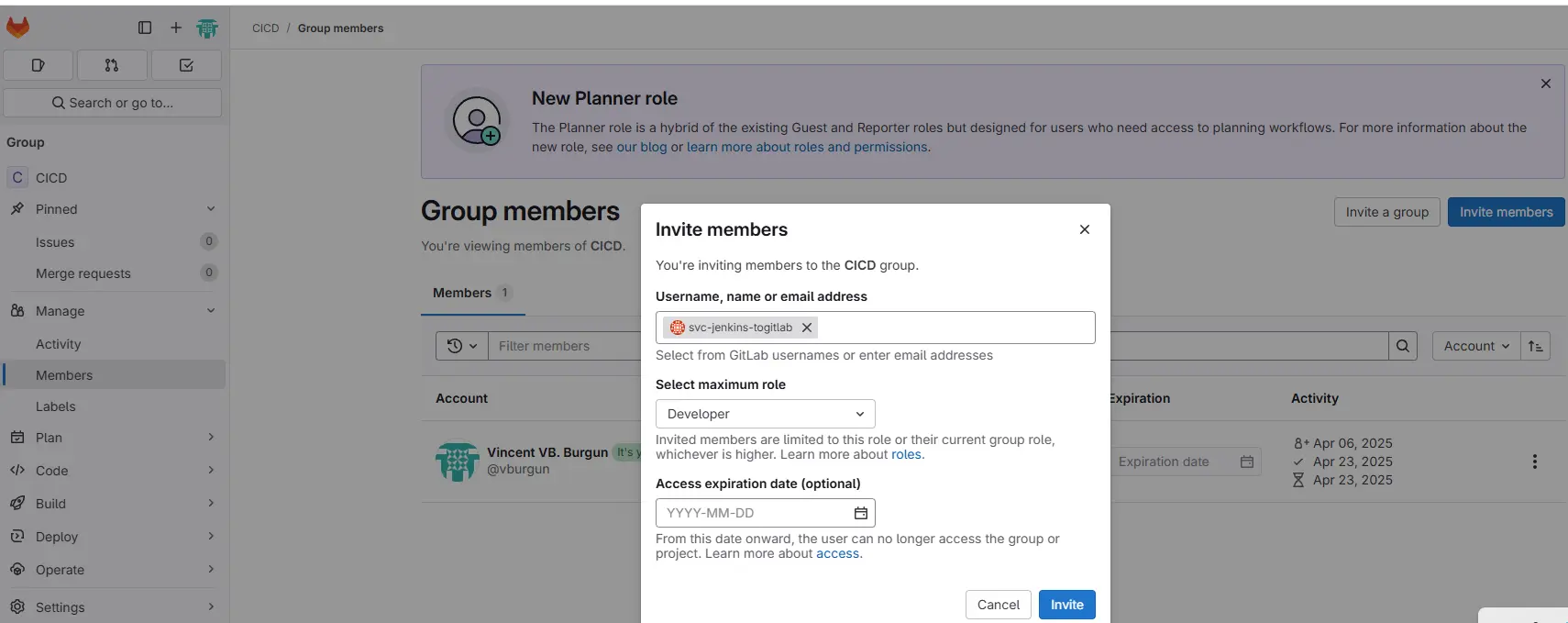Click the Manage section icon

pyautogui.click(x=17, y=311)
